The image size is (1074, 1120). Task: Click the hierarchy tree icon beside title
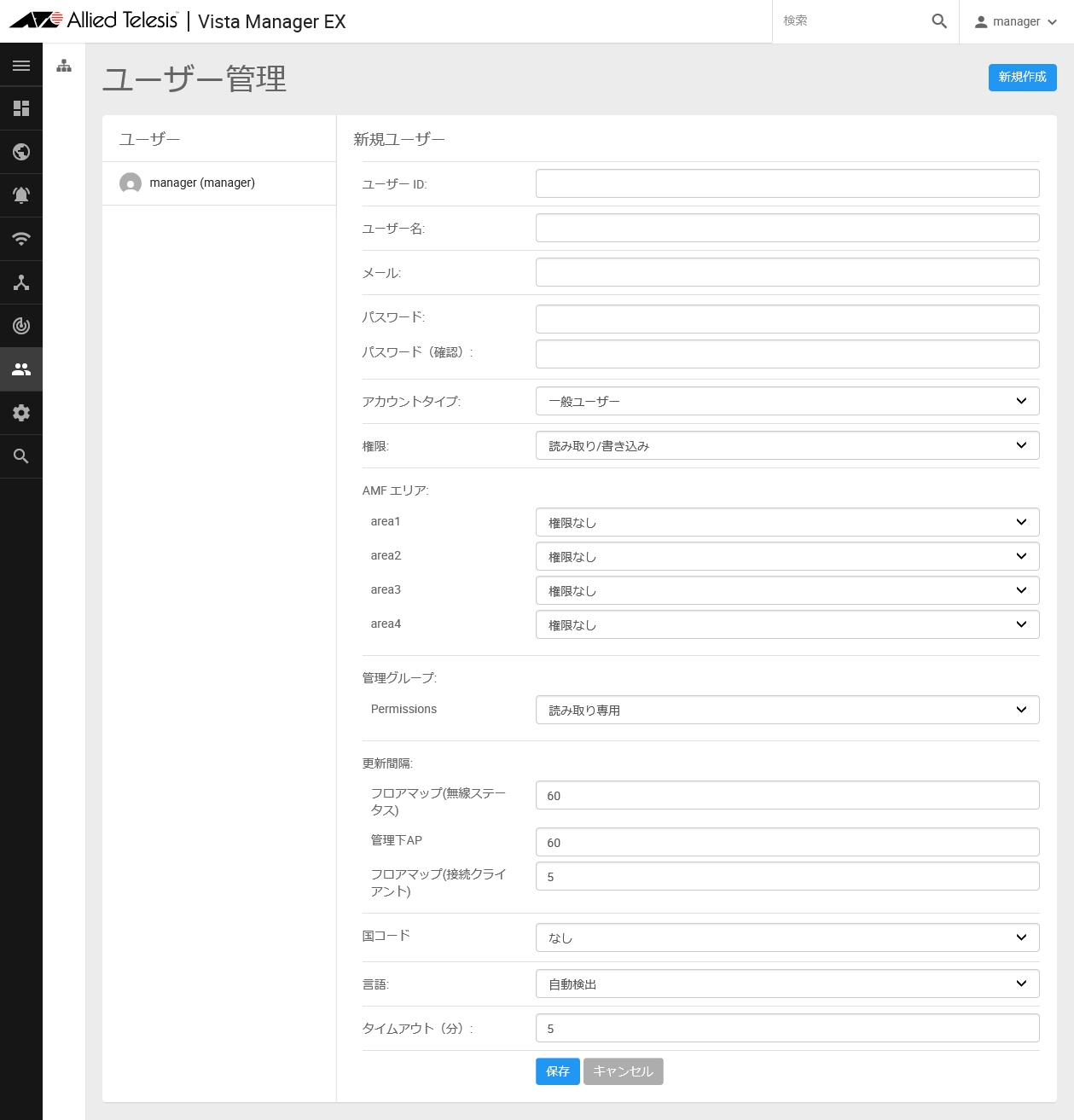tap(64, 66)
